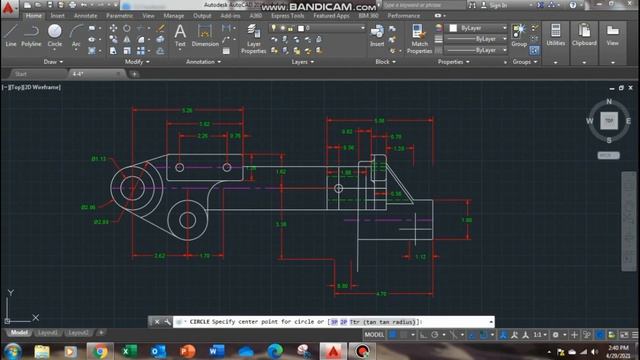Open the Home ribbon tab

coord(33,16)
